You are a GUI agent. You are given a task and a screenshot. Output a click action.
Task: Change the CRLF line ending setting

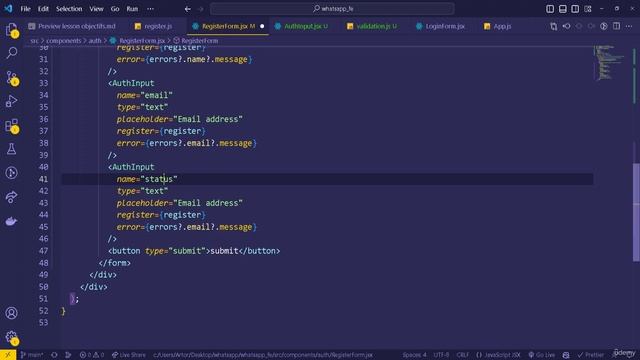tap(462, 355)
